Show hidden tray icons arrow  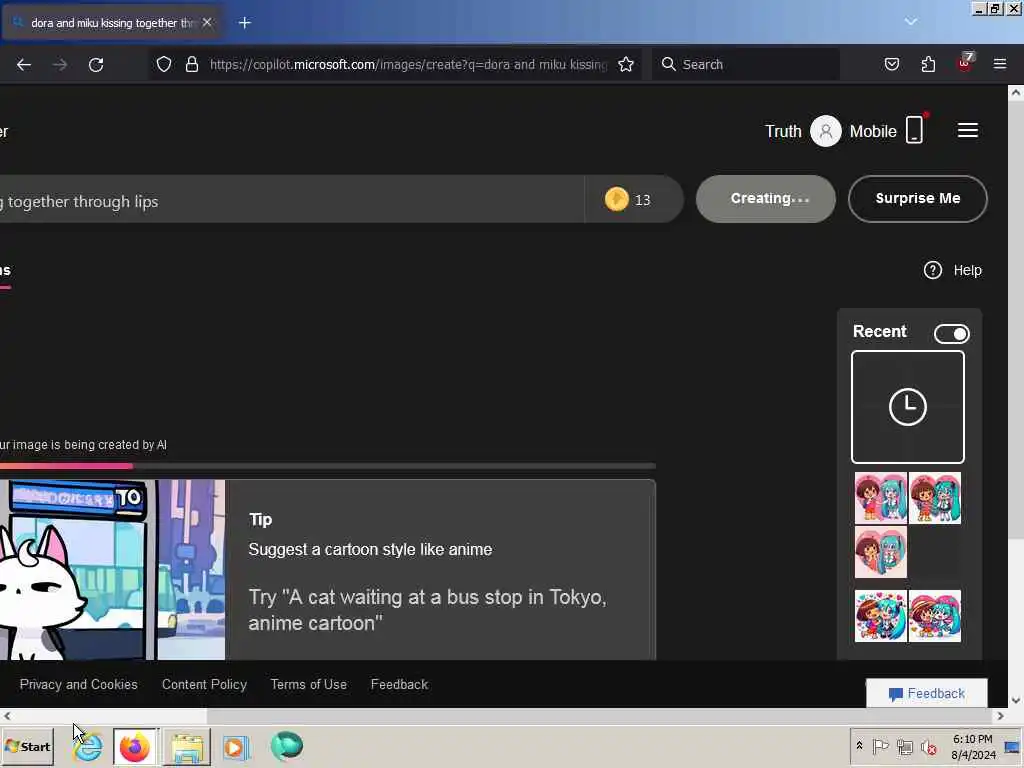point(859,746)
